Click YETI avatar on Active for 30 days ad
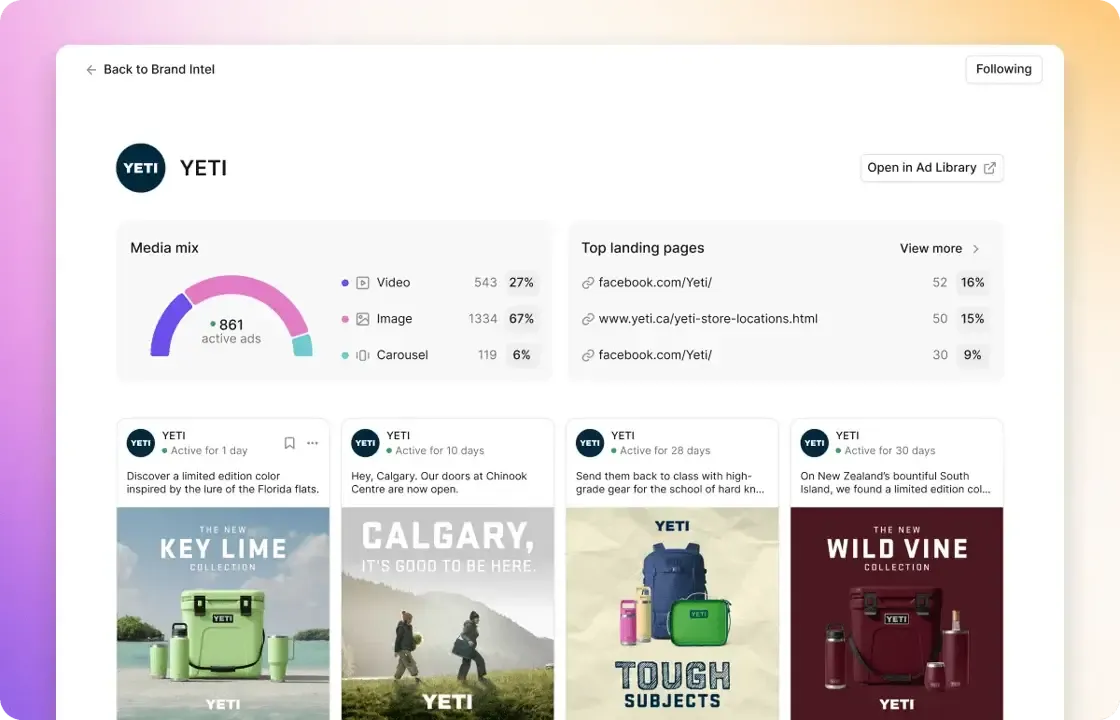The image size is (1120, 720). pos(814,443)
